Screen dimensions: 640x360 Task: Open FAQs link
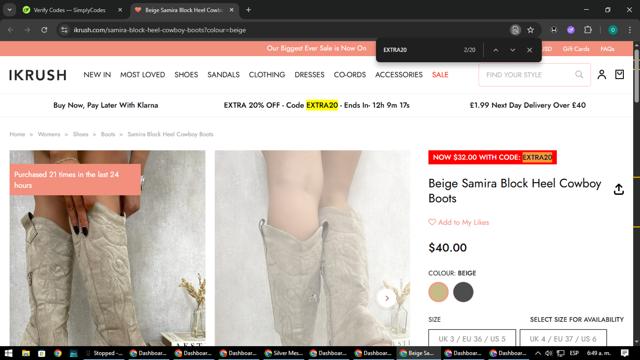click(x=607, y=49)
